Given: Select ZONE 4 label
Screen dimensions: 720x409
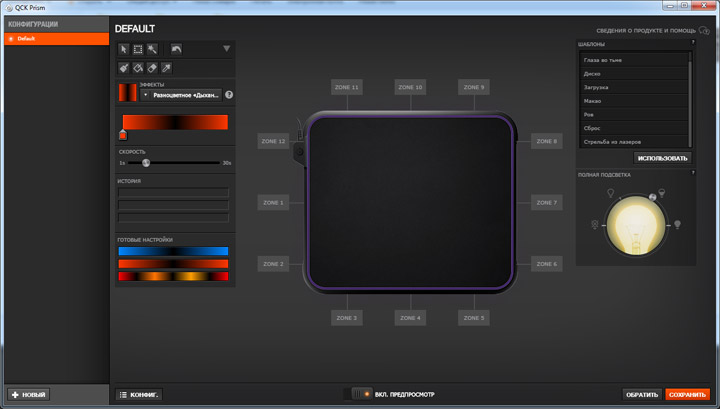Looking at the screenshot, I should pyautogui.click(x=410, y=318).
